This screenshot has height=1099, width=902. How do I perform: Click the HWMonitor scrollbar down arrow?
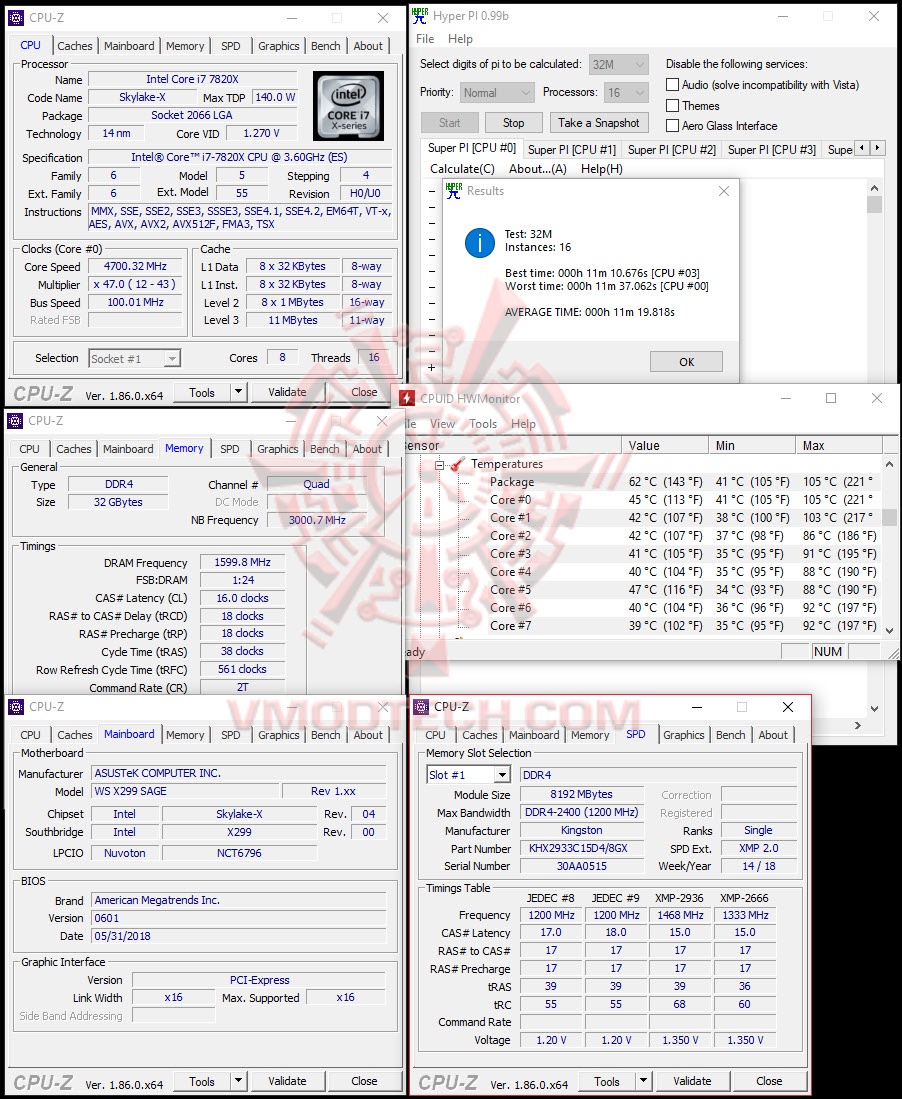(889, 630)
